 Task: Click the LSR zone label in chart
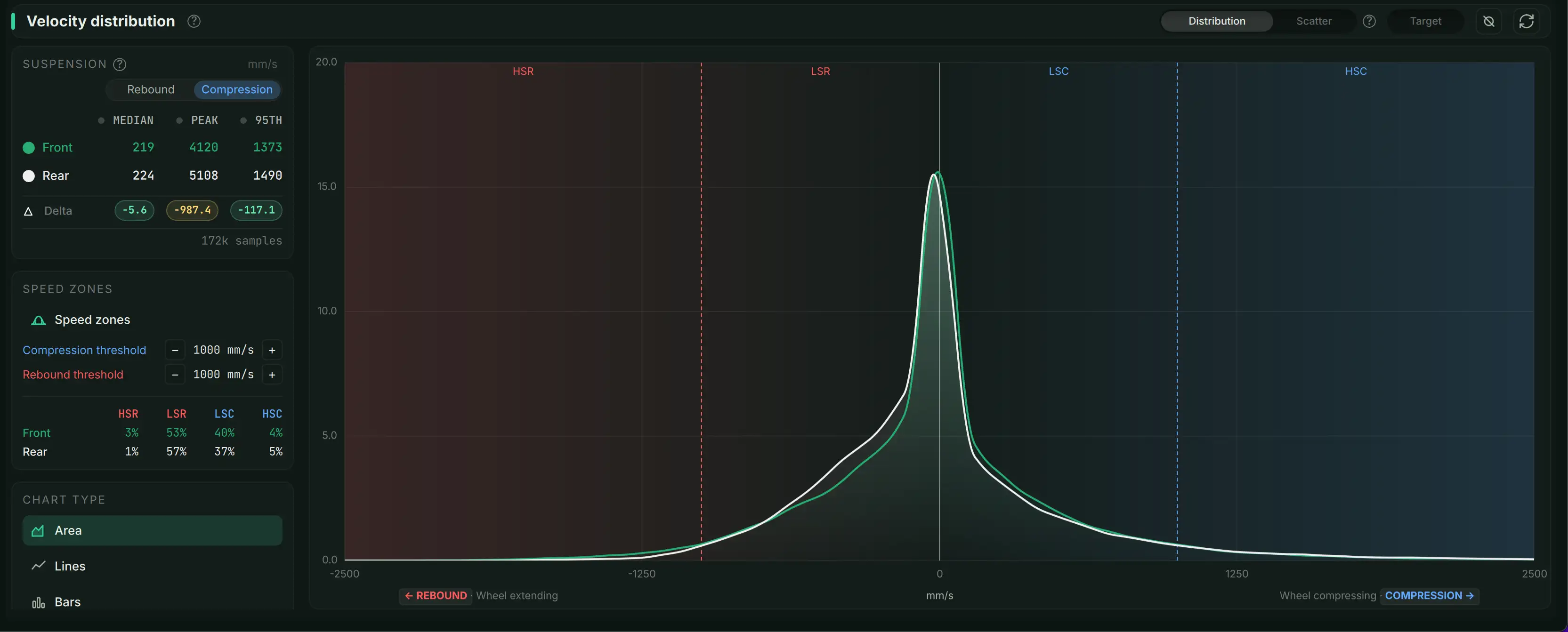click(820, 71)
